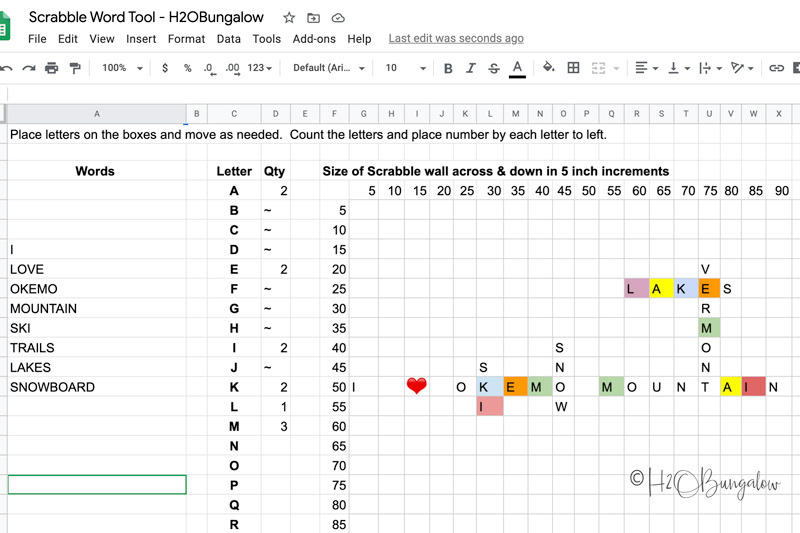The width and height of the screenshot is (800, 533).
Task: Select column C header
Action: (234, 114)
